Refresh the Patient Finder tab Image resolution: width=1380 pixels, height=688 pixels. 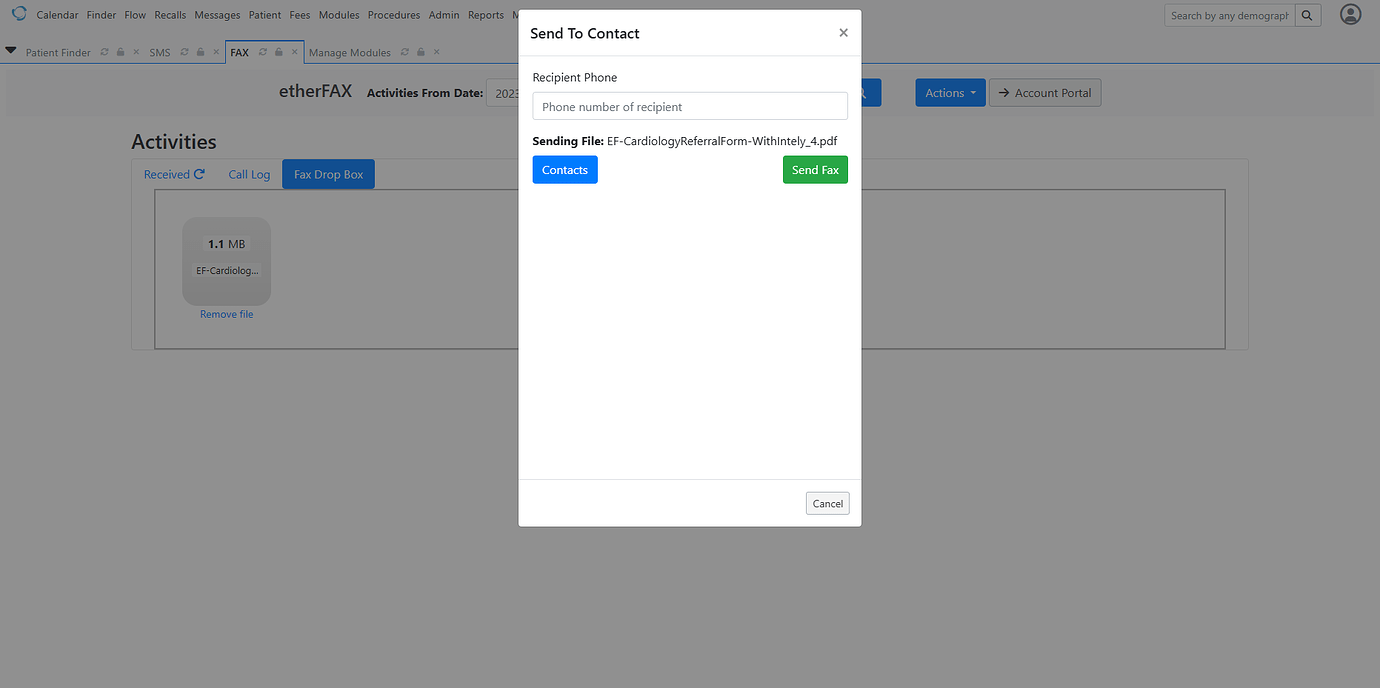104,52
